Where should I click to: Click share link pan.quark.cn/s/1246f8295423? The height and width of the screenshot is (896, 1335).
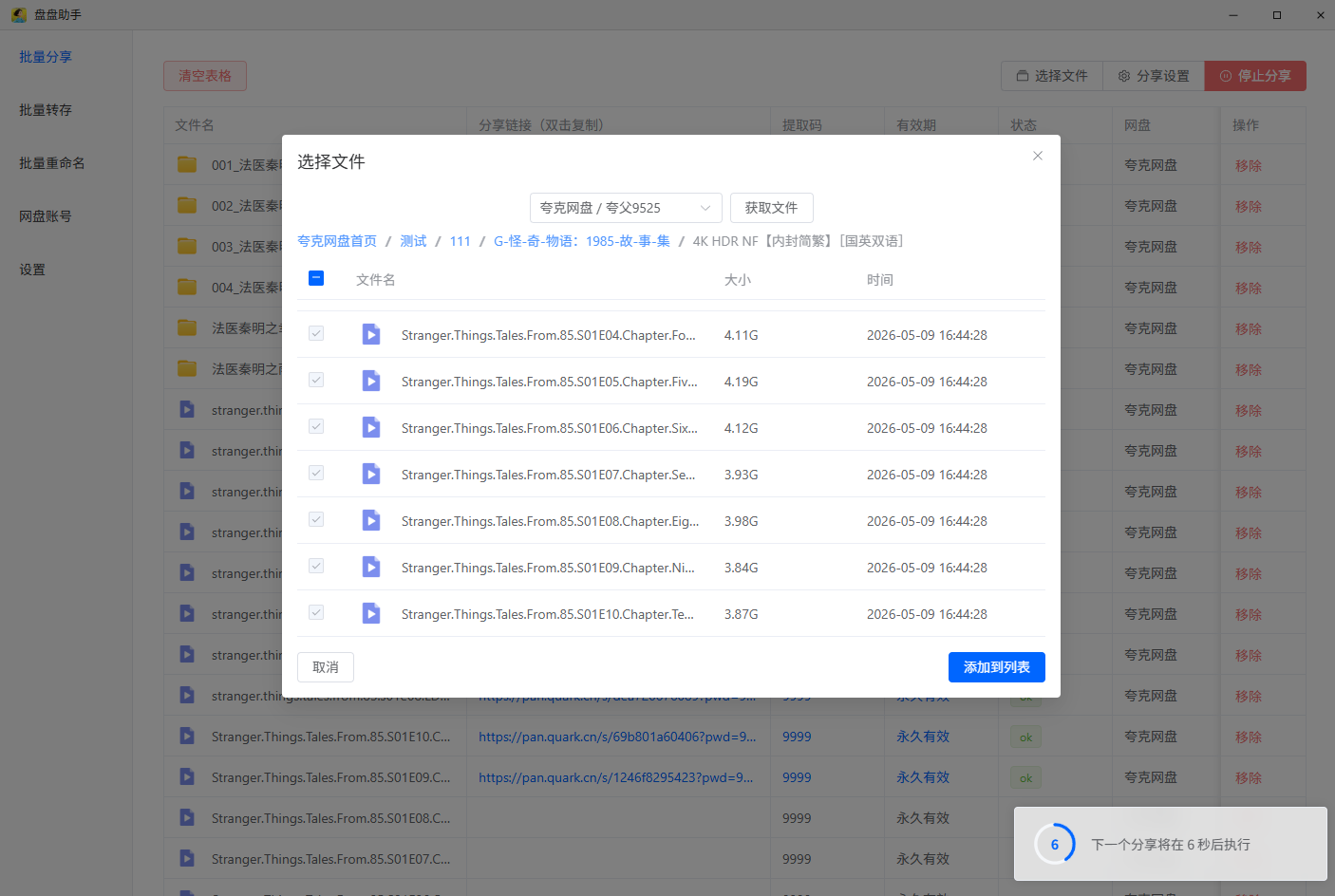coord(616,777)
